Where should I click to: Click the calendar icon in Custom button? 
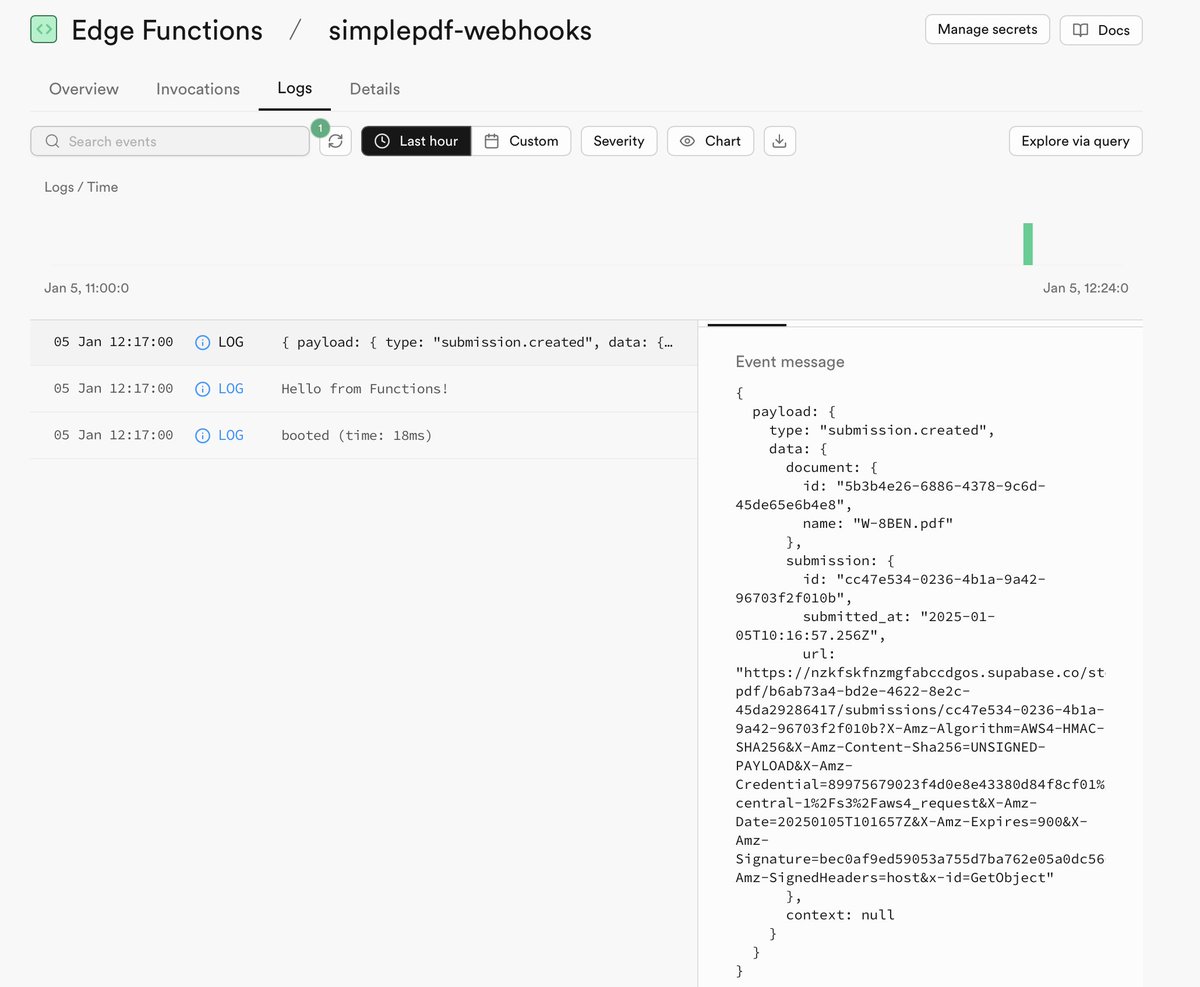(x=491, y=141)
